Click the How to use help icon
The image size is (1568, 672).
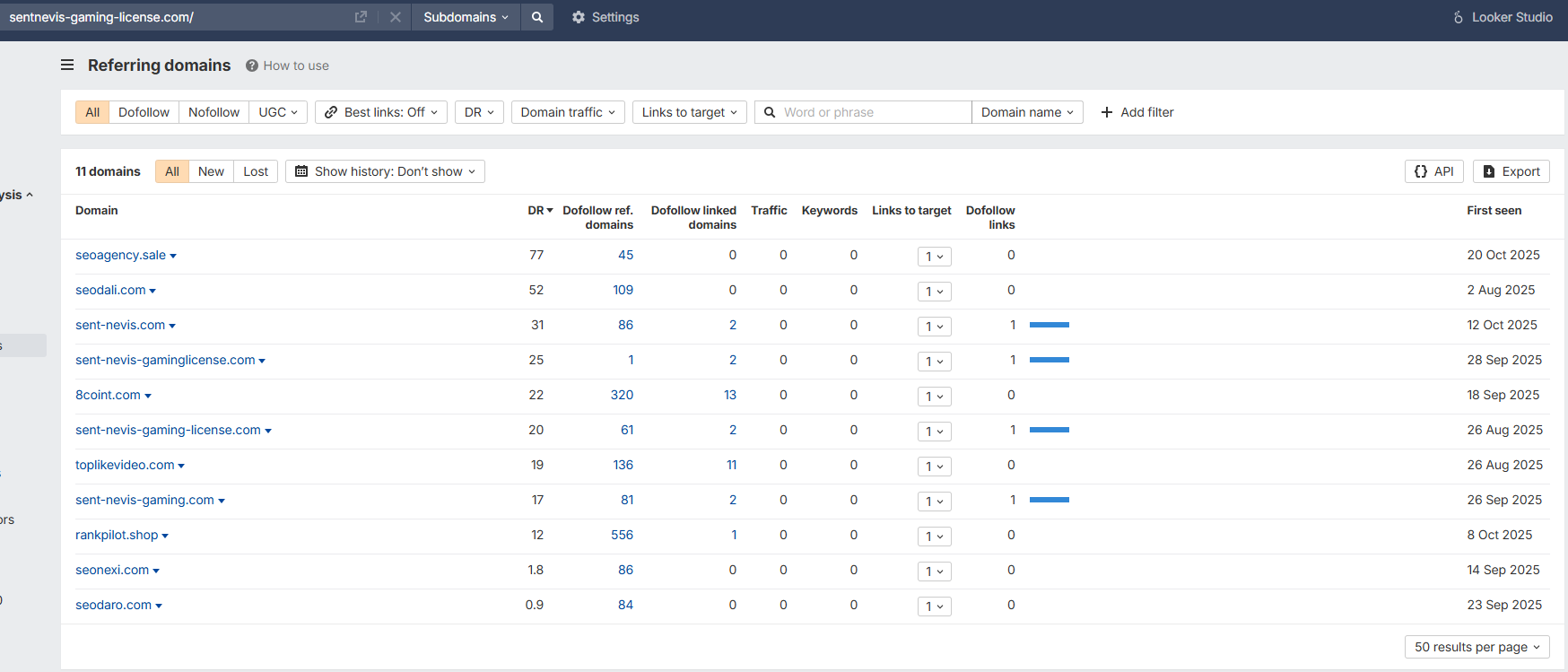pyautogui.click(x=252, y=65)
